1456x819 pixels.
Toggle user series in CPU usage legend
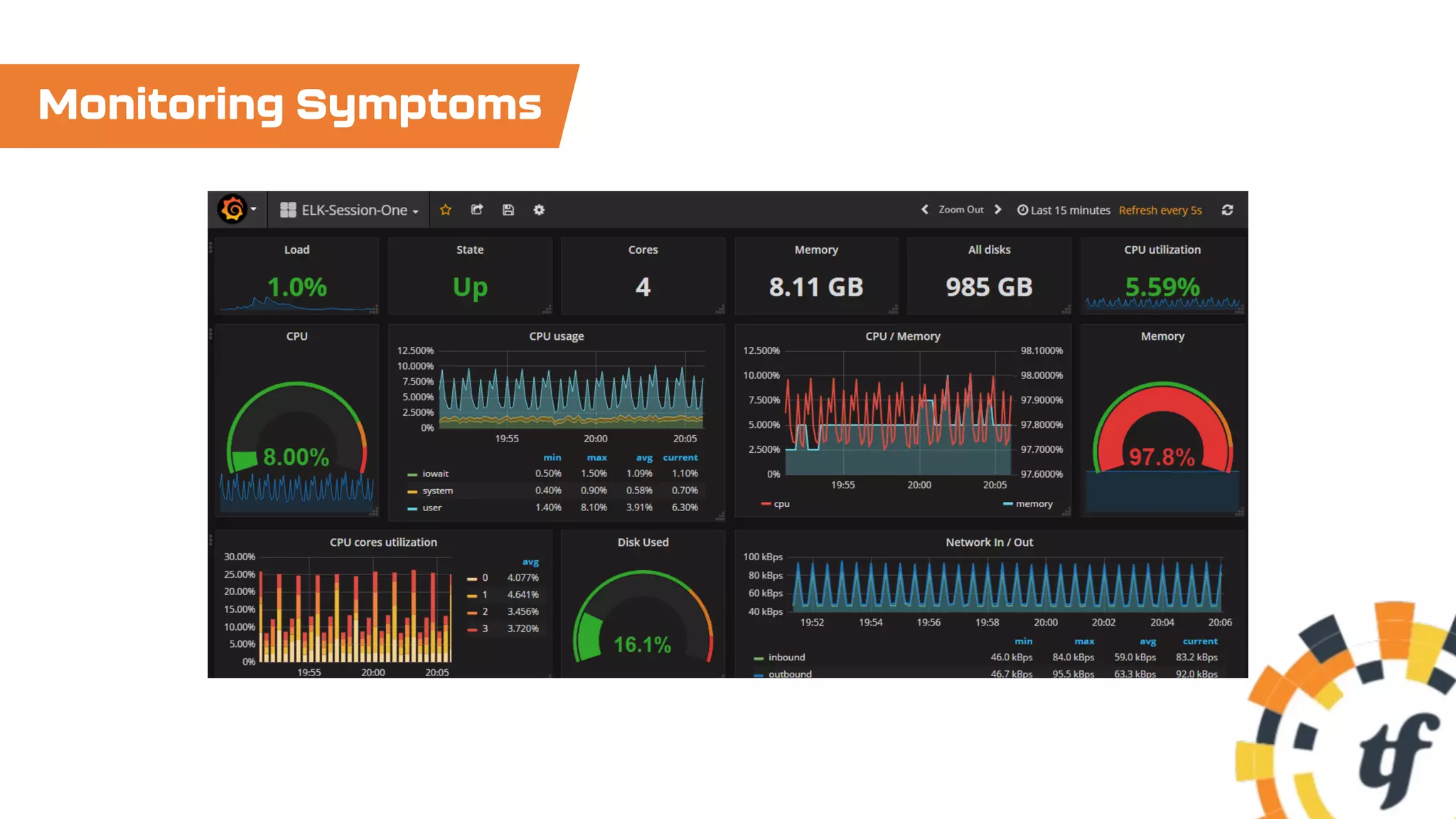432,508
